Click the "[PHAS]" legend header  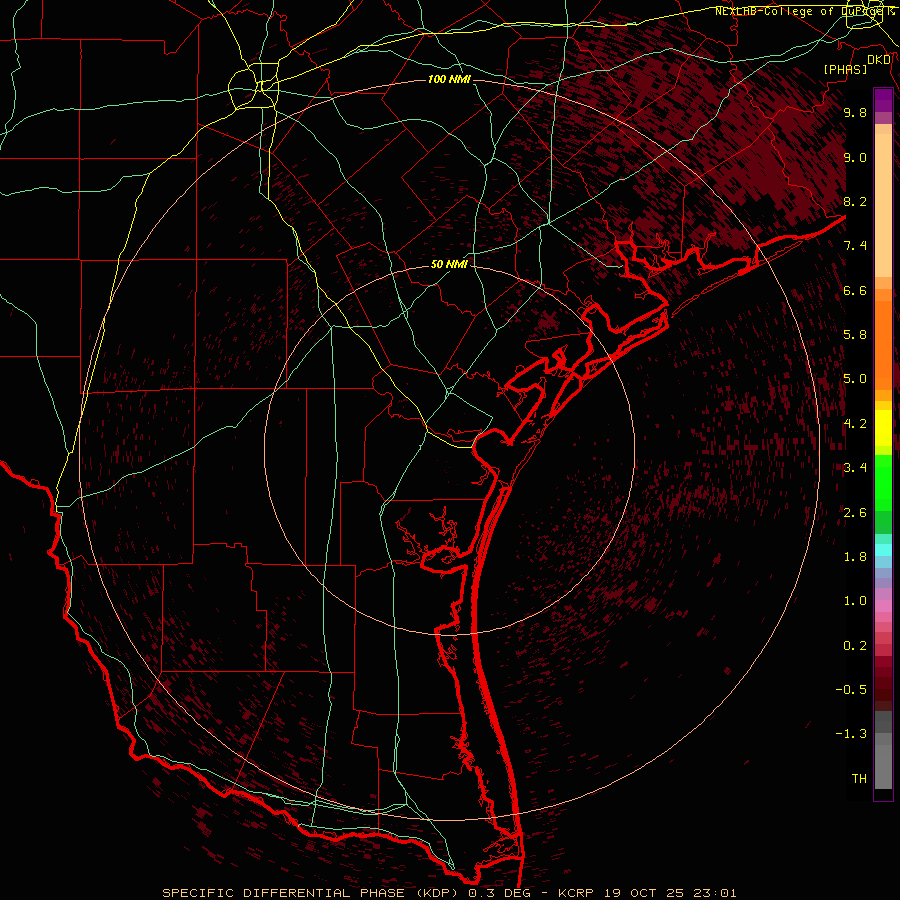click(845, 69)
